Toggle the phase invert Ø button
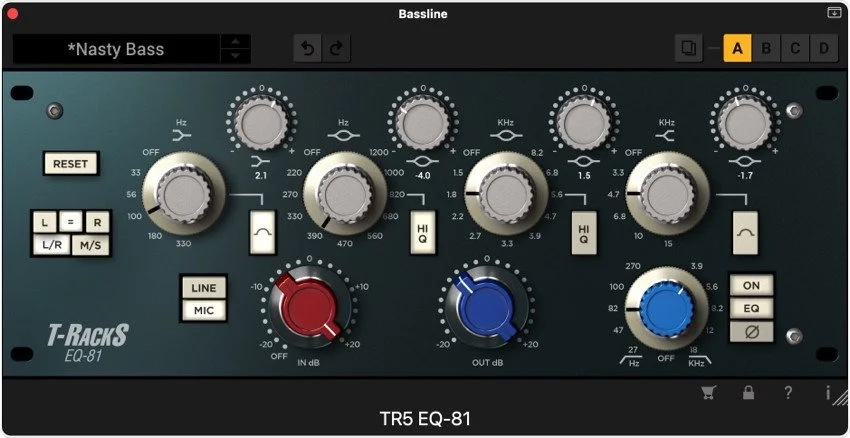850x438 pixels. pos(751,332)
